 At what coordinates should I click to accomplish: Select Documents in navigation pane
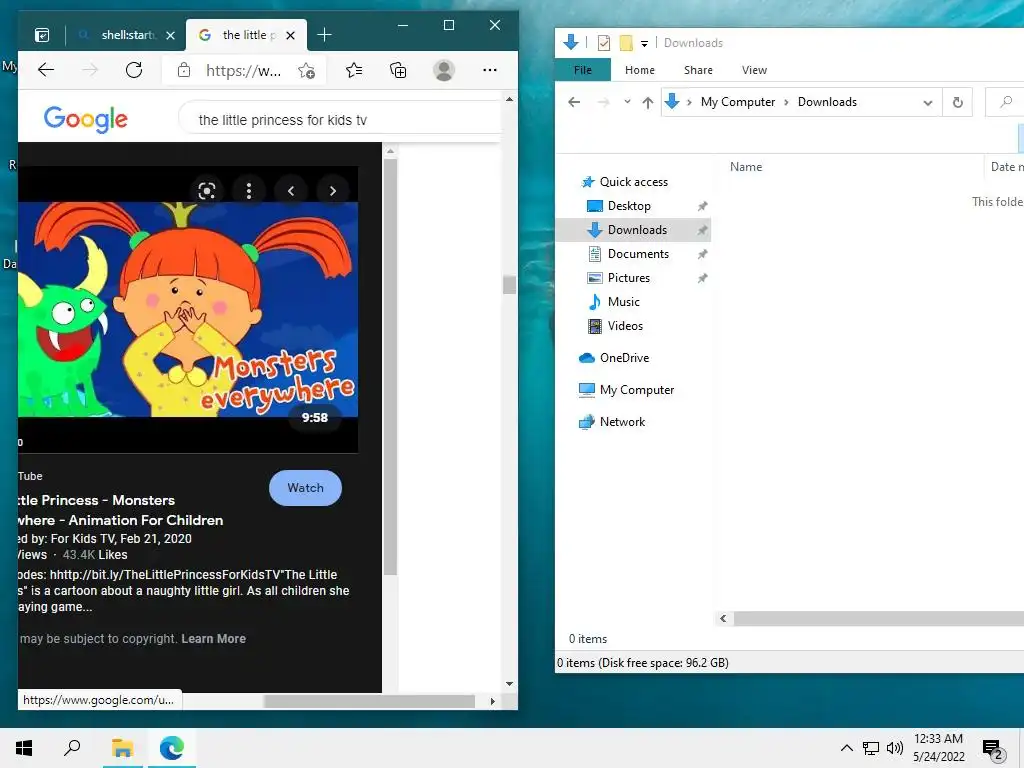638,253
